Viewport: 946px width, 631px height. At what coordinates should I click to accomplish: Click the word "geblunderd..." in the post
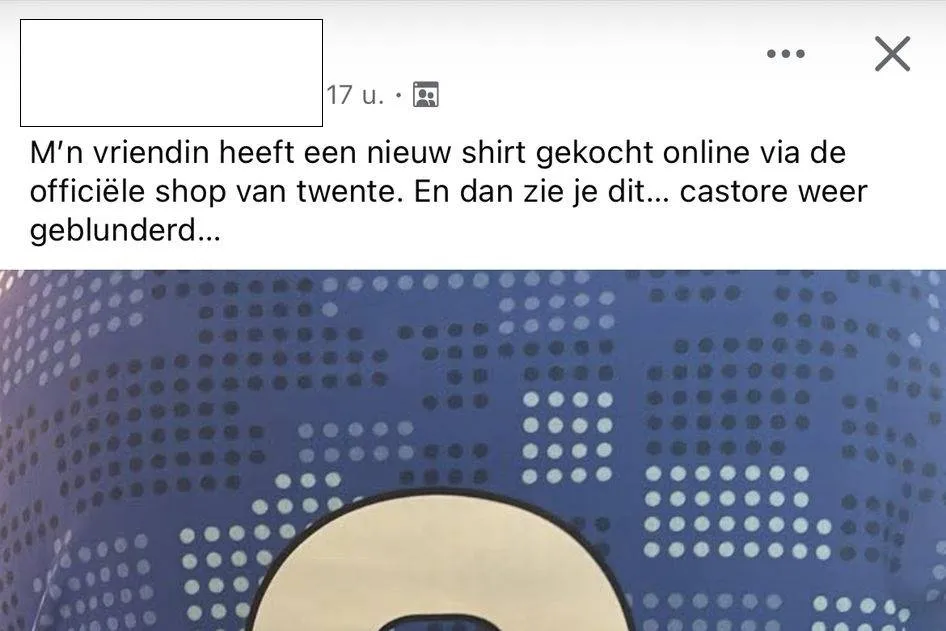(125, 230)
